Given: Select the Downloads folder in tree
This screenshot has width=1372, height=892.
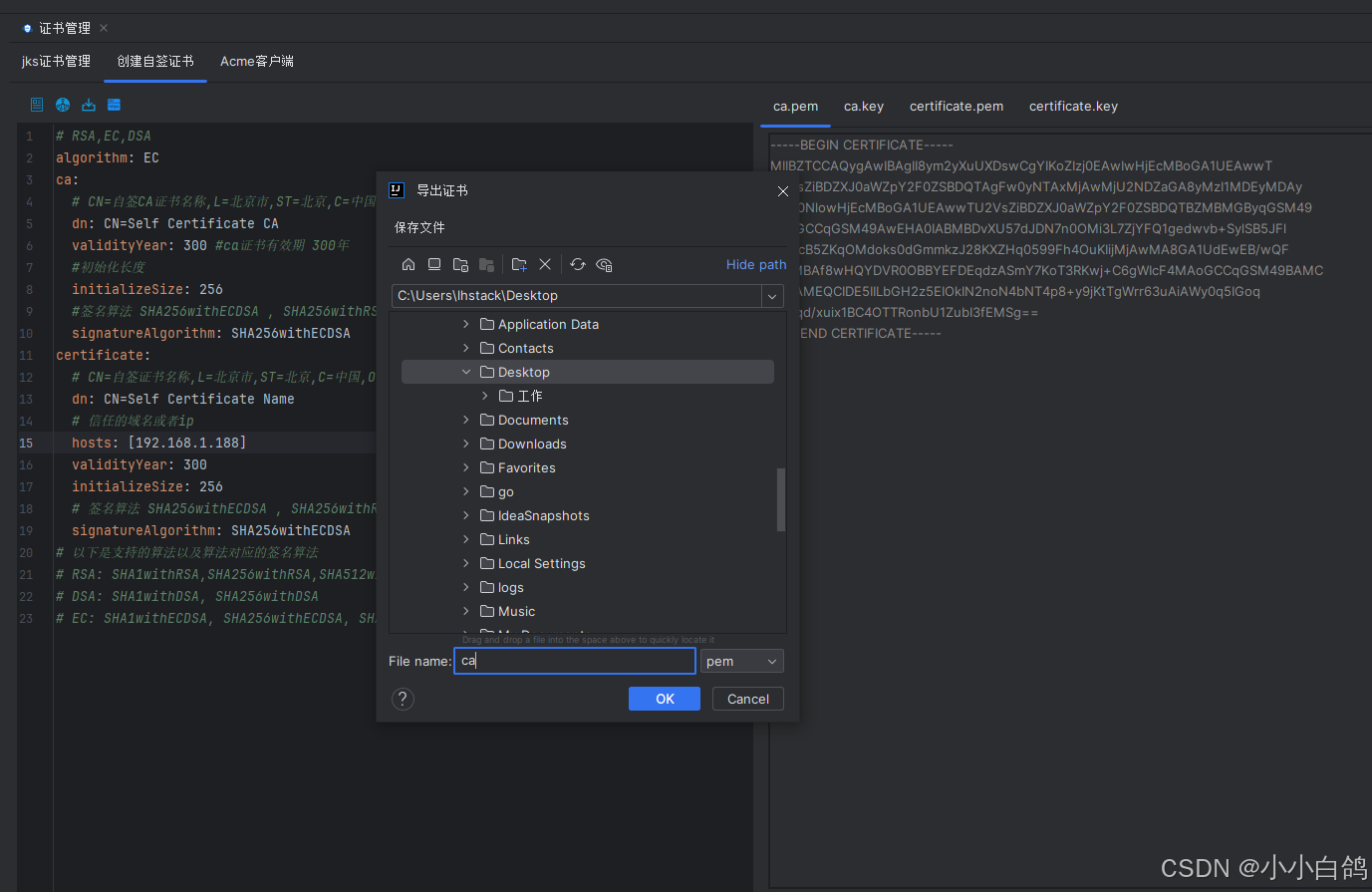Looking at the screenshot, I should pos(532,444).
